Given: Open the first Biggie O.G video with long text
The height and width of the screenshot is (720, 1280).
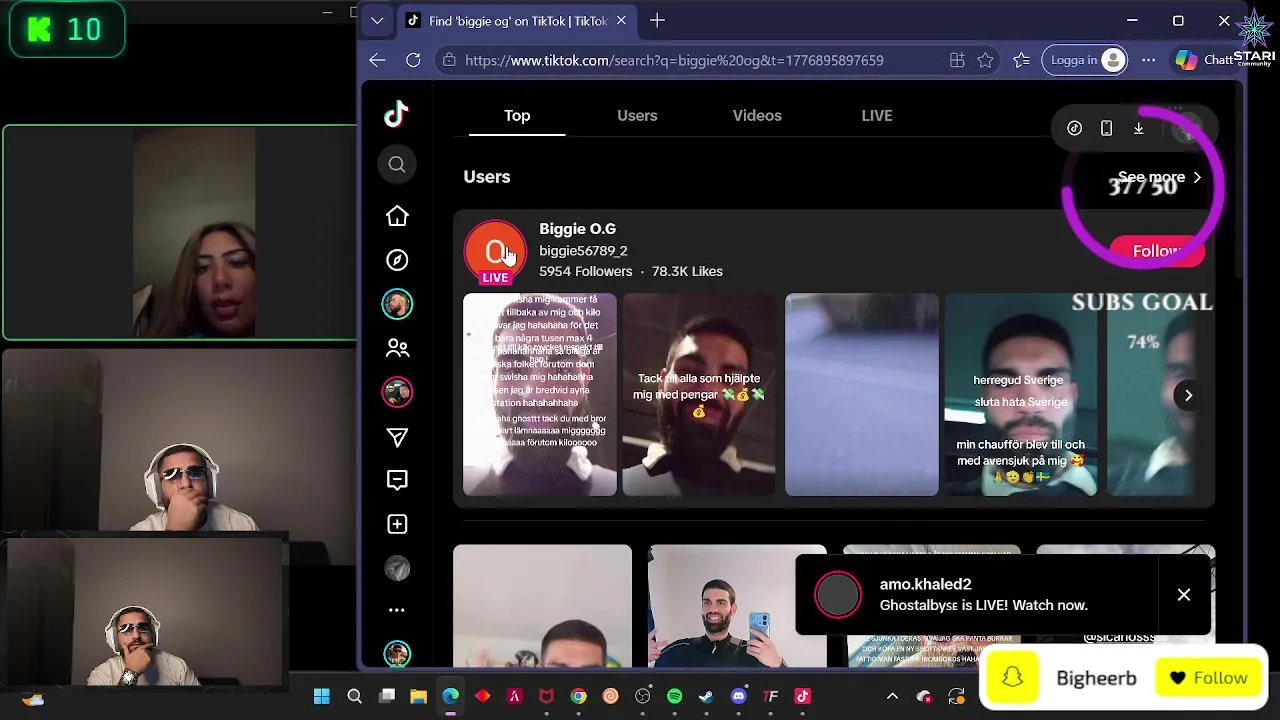Looking at the screenshot, I should tap(540, 394).
